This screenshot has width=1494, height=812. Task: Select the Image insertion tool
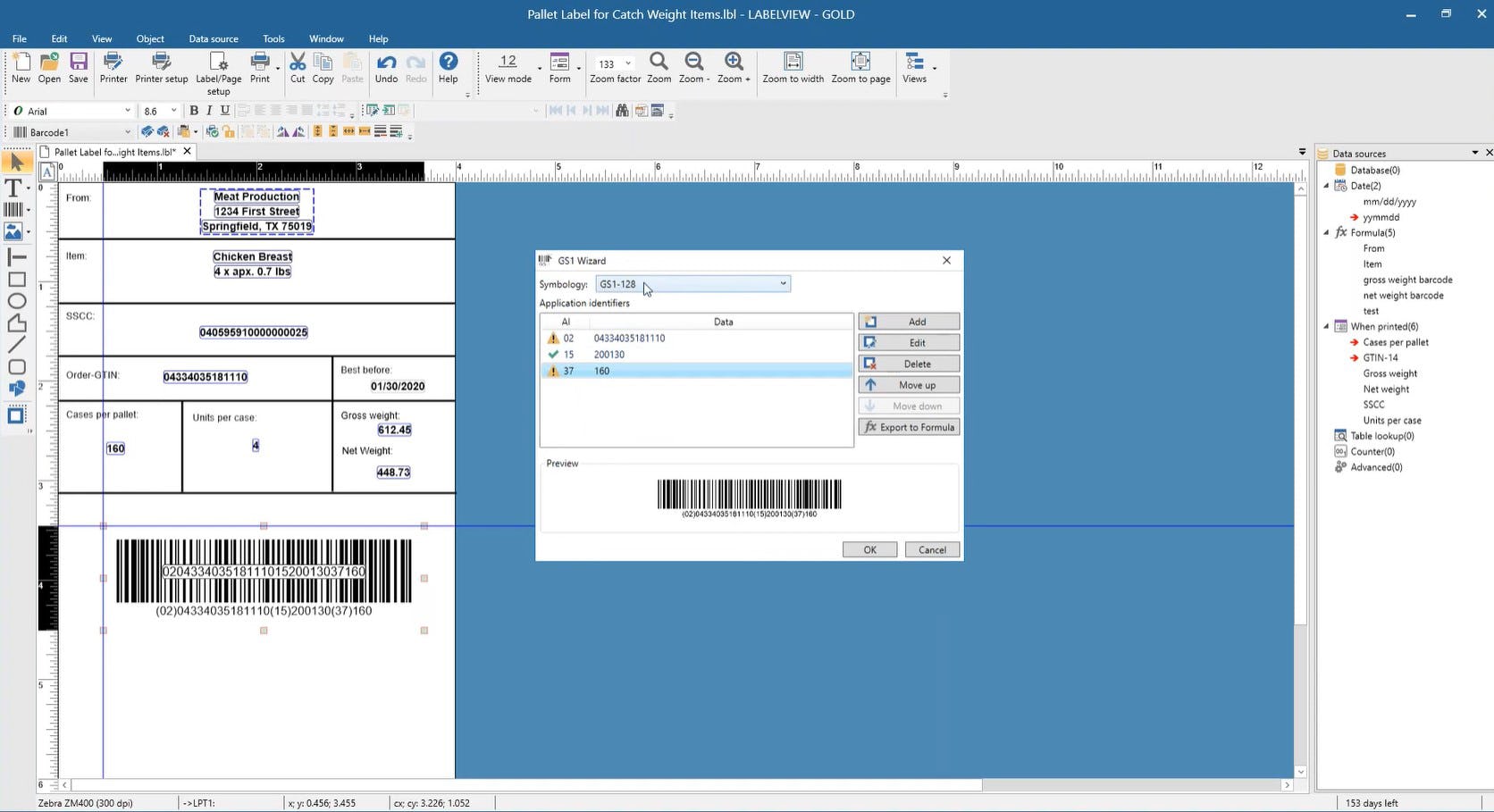click(13, 230)
